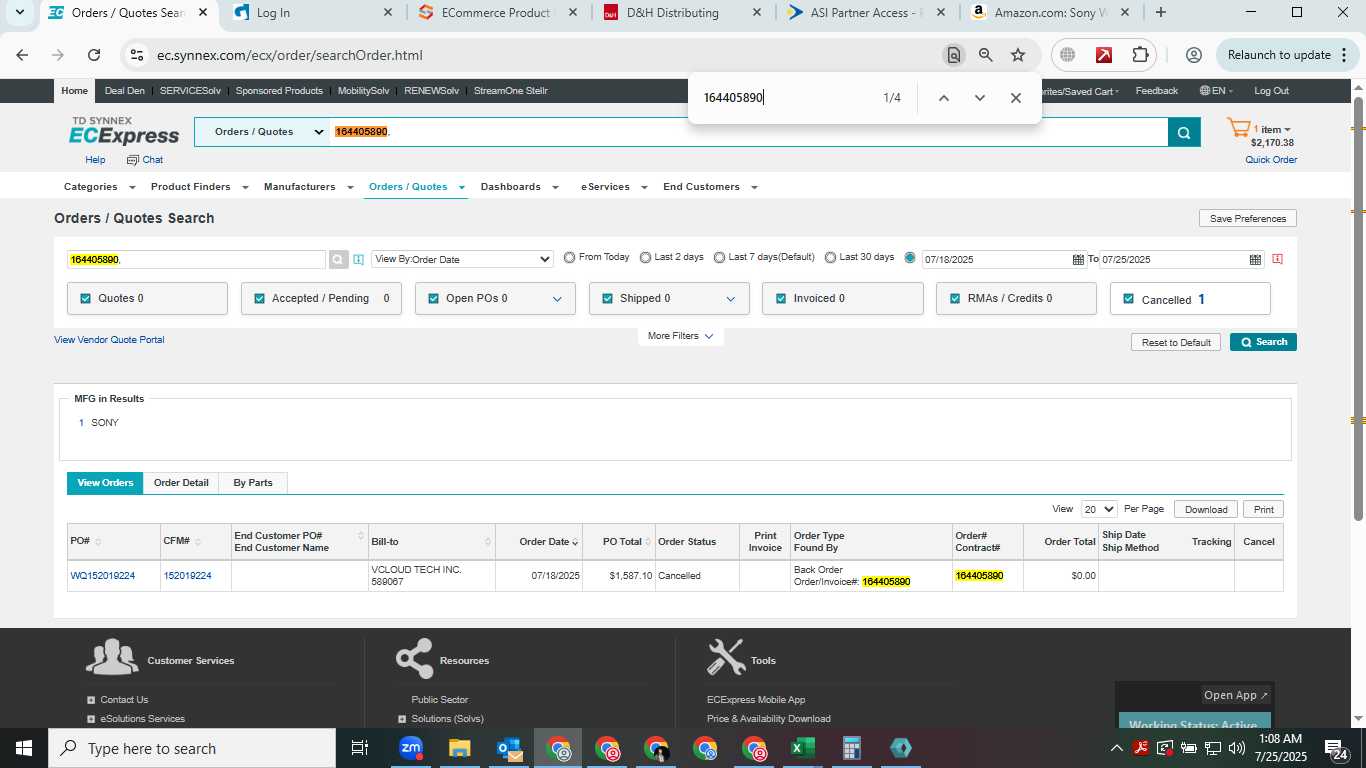
Task: Toggle the Quotes checkbox
Action: (85, 298)
